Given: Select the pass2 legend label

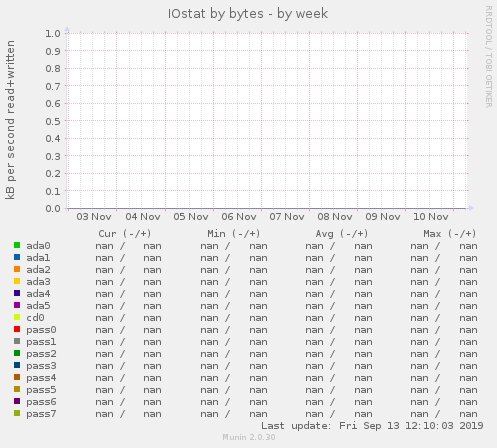Looking at the screenshot, I should coord(41,354).
